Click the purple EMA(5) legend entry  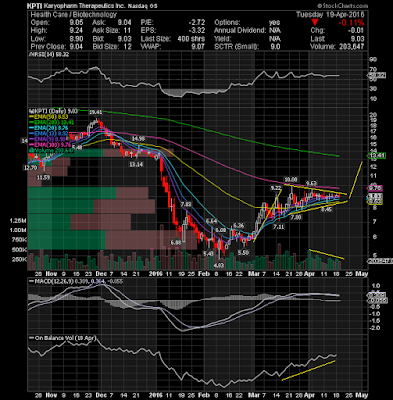(48, 139)
